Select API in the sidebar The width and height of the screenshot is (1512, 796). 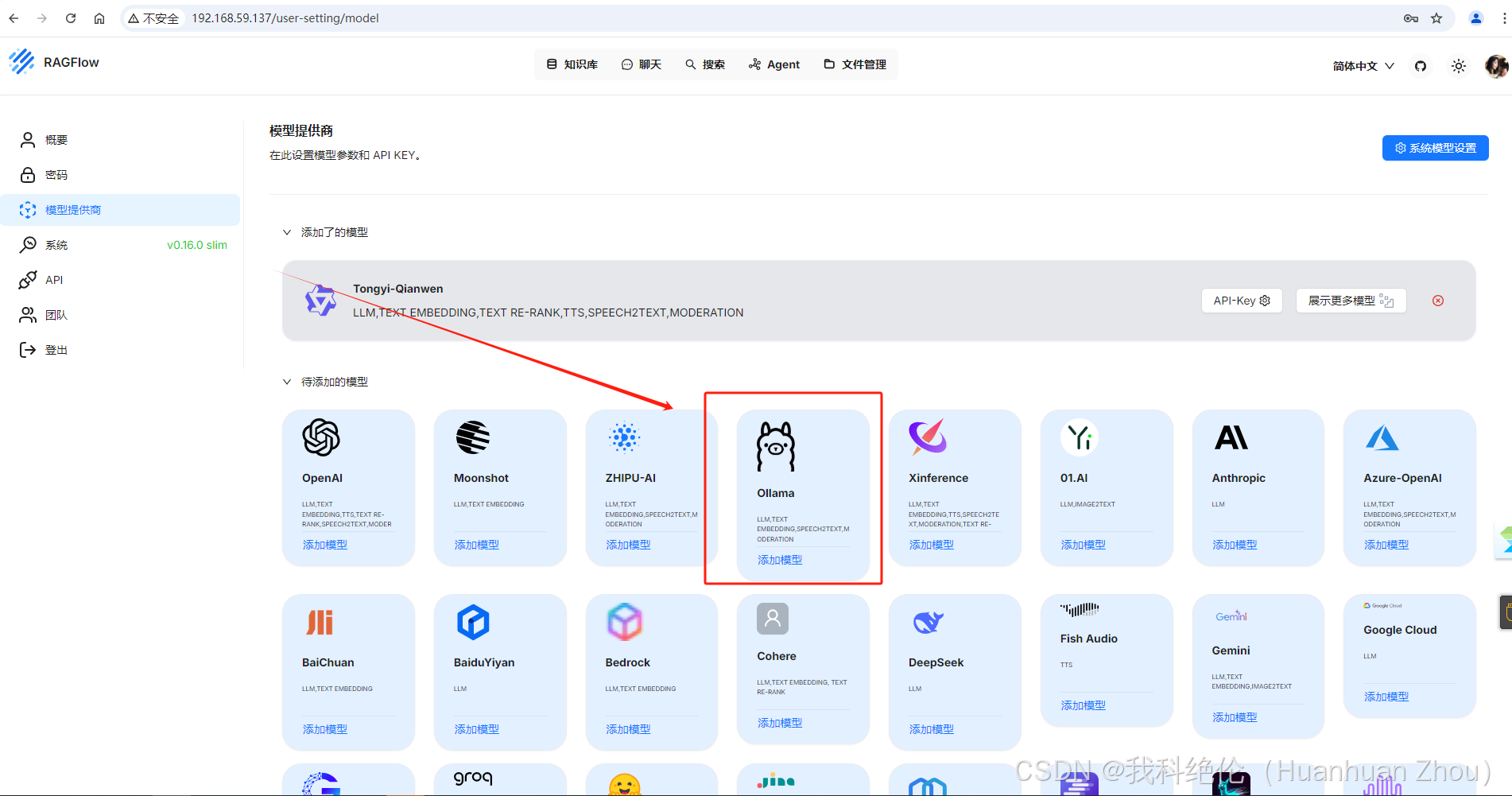pos(121,280)
